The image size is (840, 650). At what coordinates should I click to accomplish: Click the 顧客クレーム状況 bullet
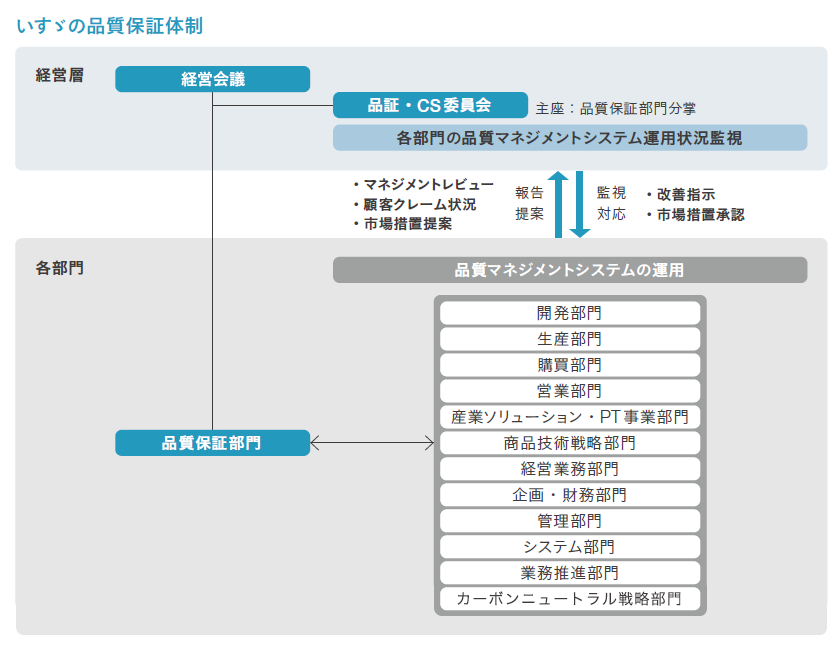coord(415,204)
